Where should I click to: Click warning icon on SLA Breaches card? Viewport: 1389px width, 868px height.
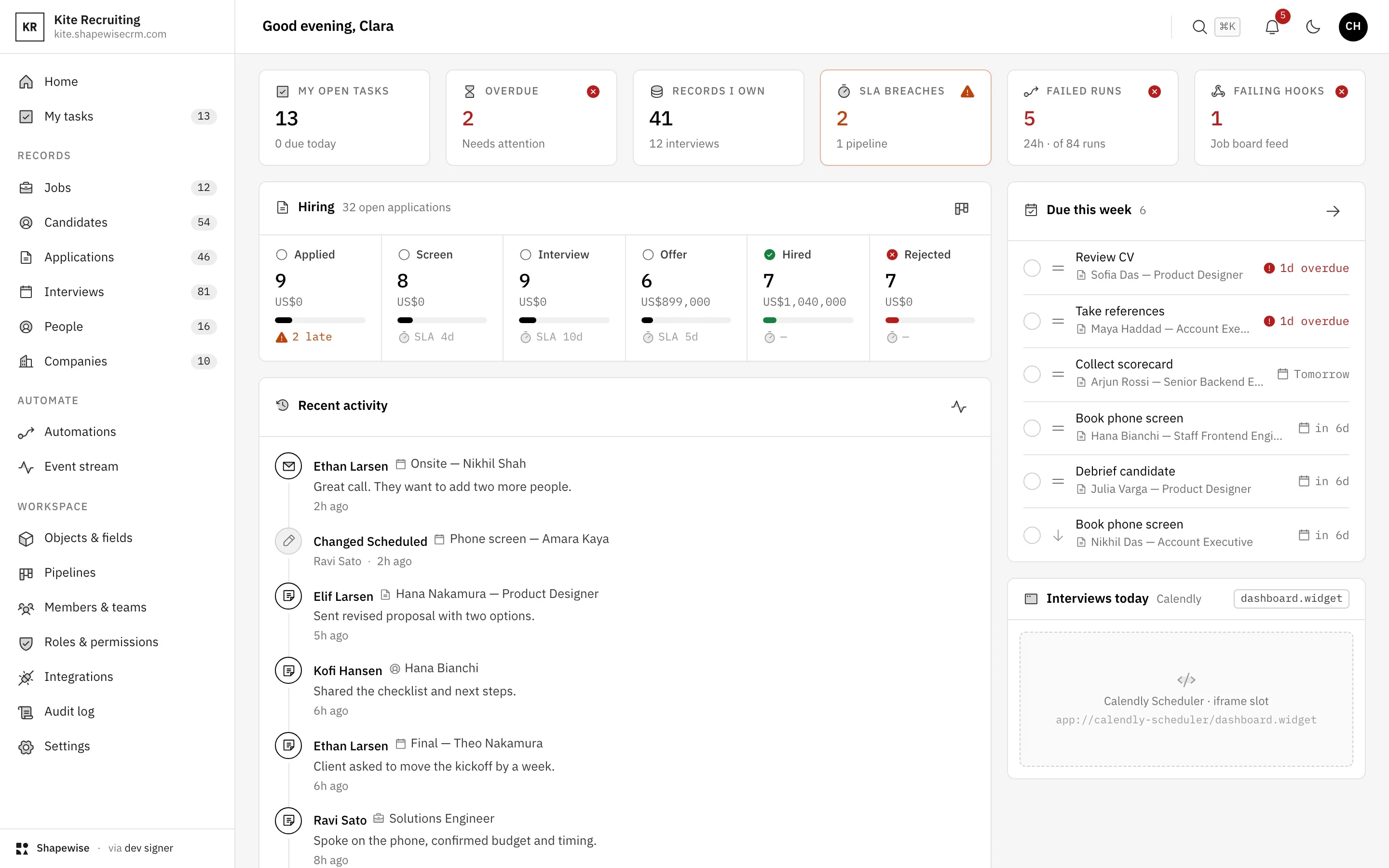point(967,91)
